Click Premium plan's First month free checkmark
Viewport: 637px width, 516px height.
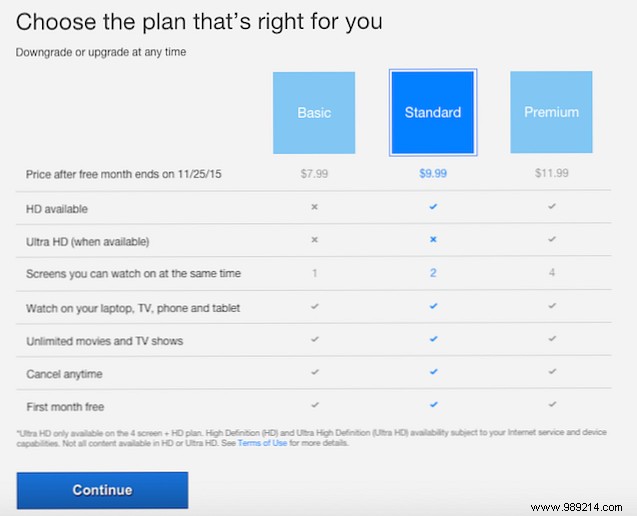tap(551, 405)
